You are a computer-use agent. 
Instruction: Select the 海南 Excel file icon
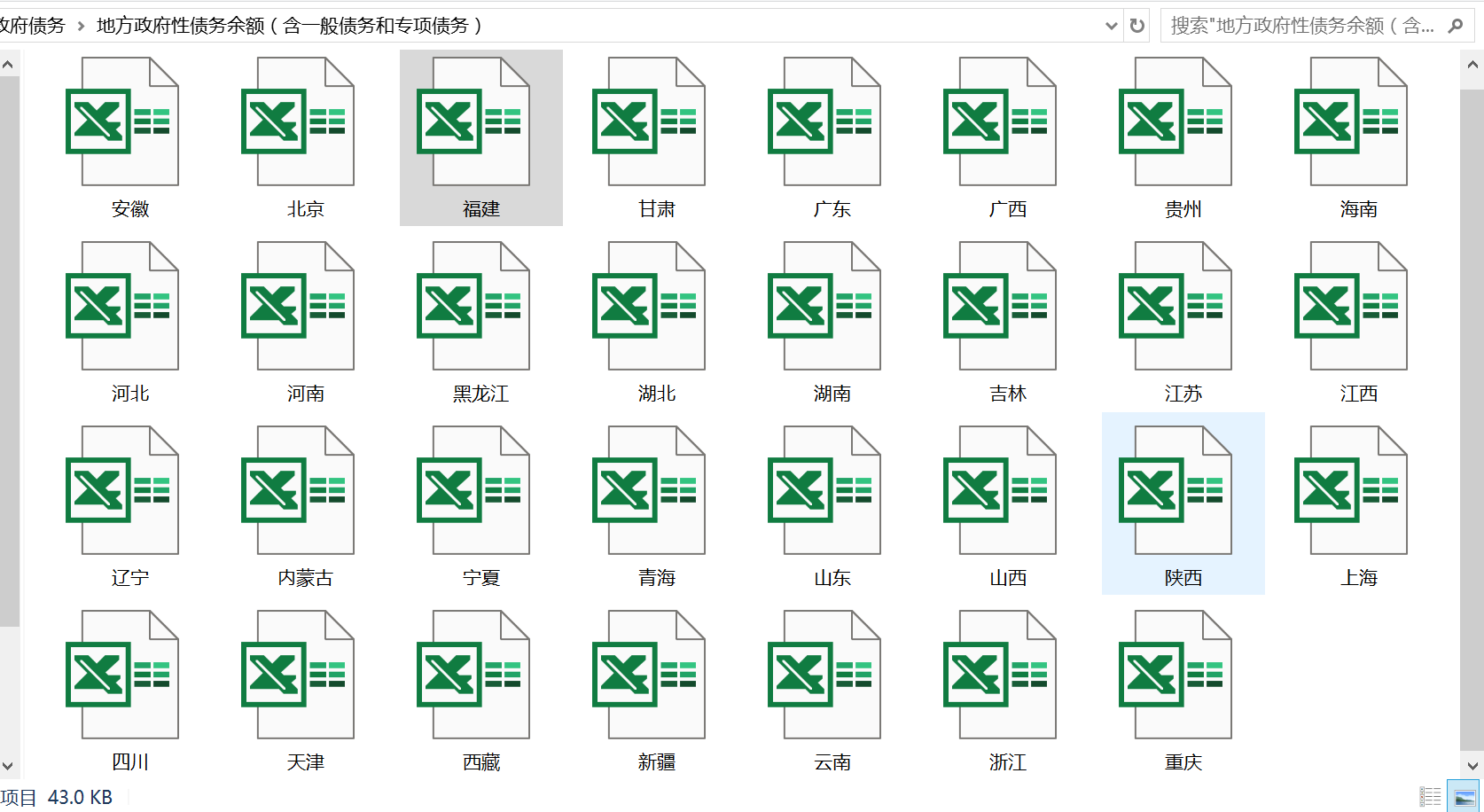pos(1351,121)
